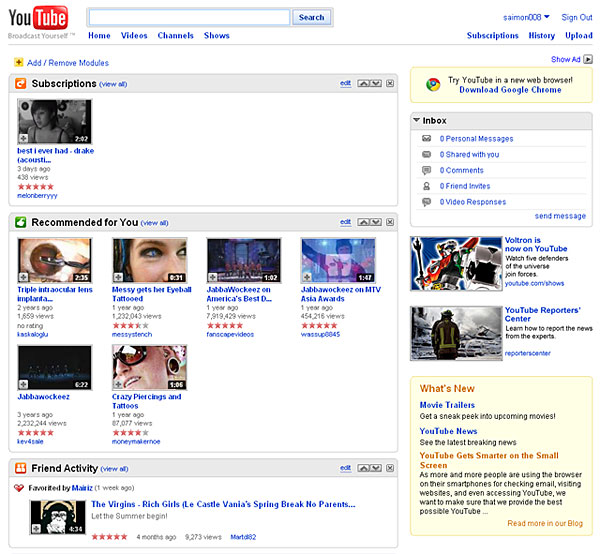This screenshot has width=600, height=554.
Task: Move Friend Activity module down
Action: [376, 468]
